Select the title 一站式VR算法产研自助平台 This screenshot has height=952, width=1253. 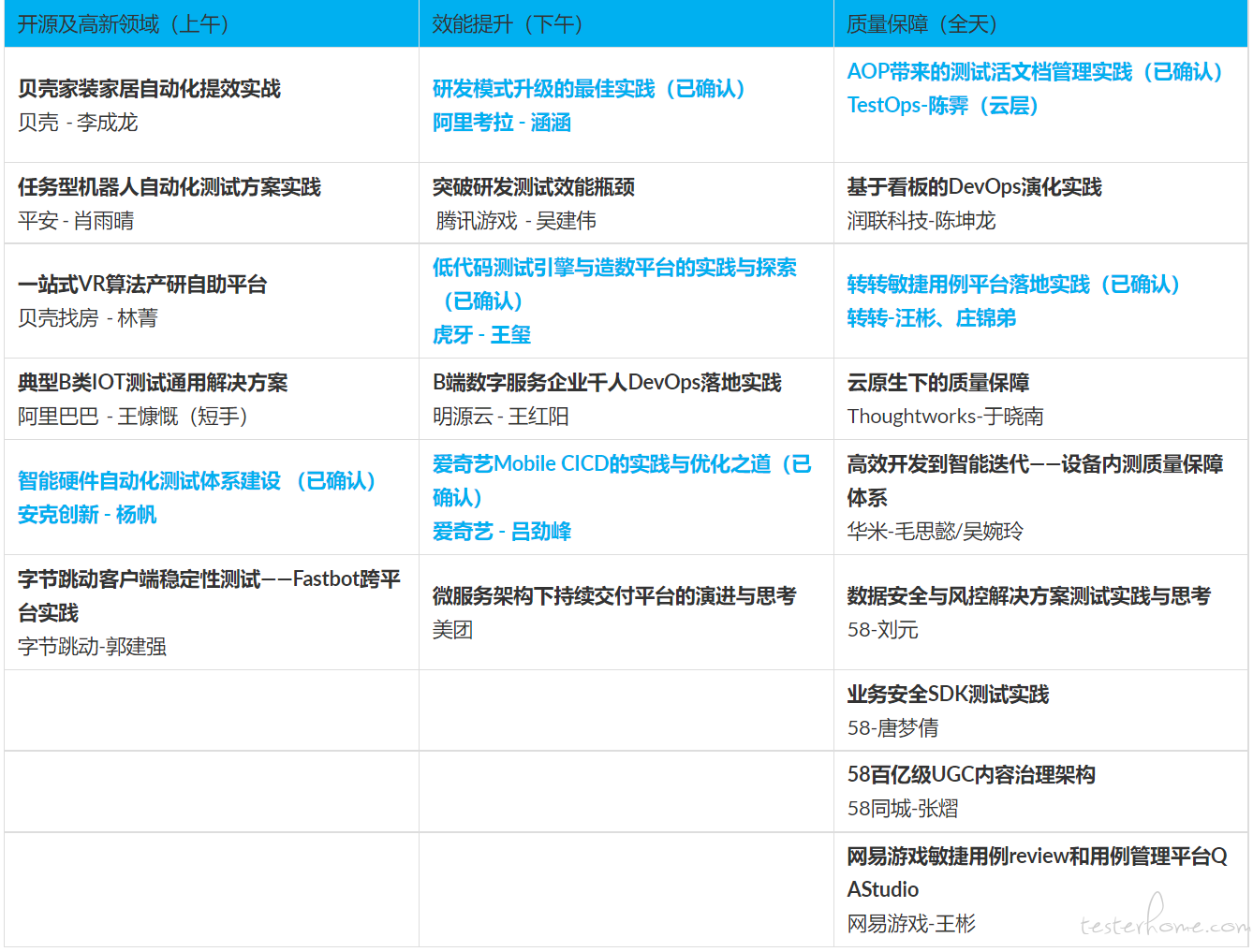tap(142, 285)
